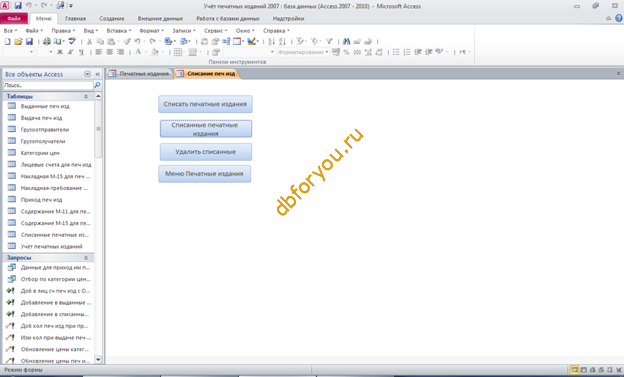Toggle Bold (Ж) formatting
The width and height of the screenshot is (624, 377).
tap(60, 52)
